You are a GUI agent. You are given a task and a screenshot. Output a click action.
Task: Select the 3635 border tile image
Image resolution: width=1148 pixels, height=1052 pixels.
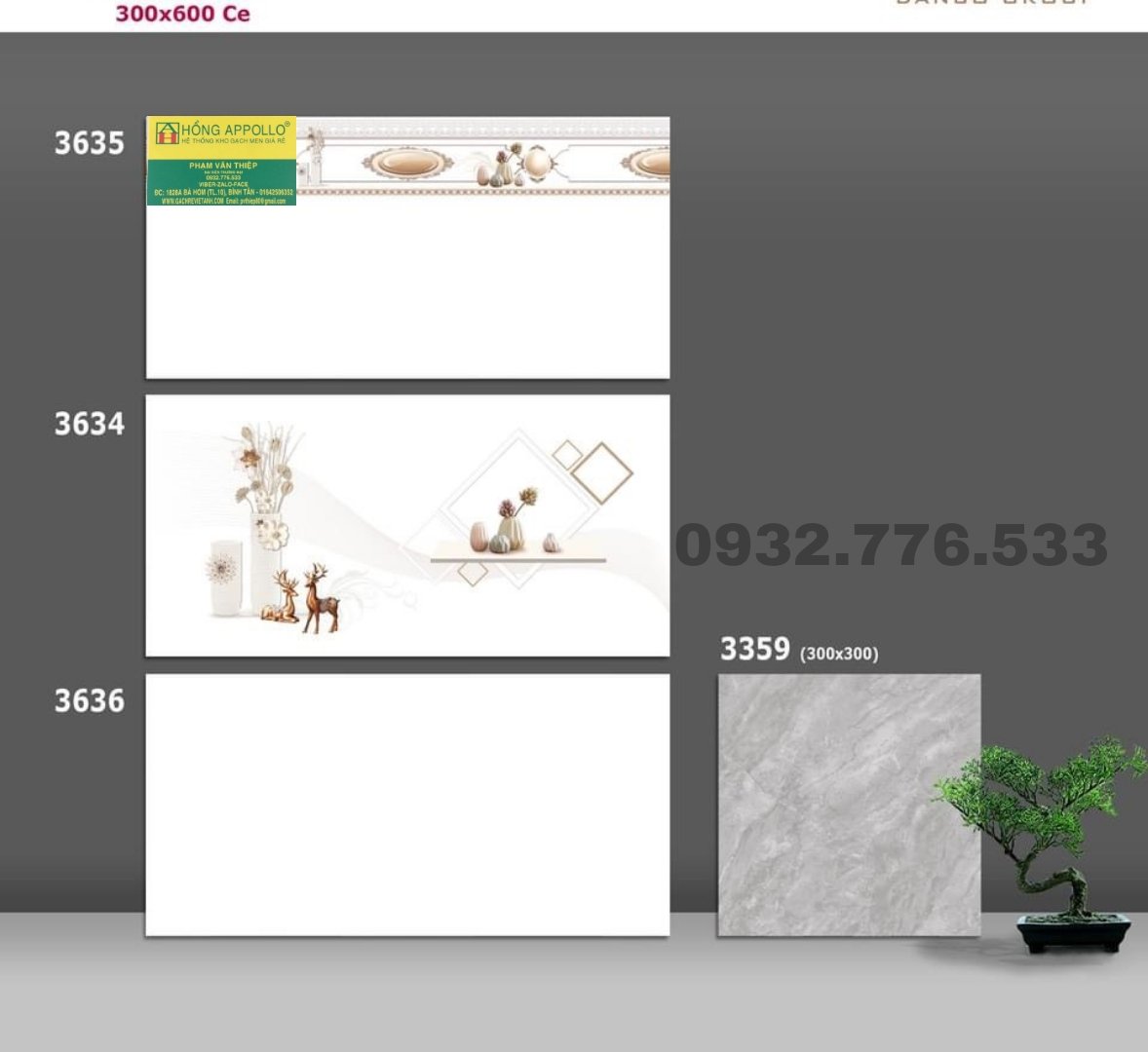pyautogui.click(x=407, y=247)
